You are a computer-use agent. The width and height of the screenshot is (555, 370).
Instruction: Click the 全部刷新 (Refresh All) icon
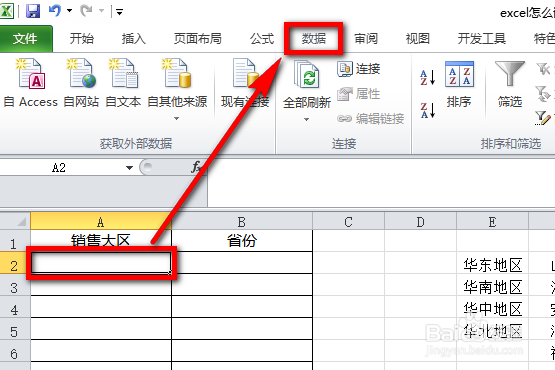(307, 75)
